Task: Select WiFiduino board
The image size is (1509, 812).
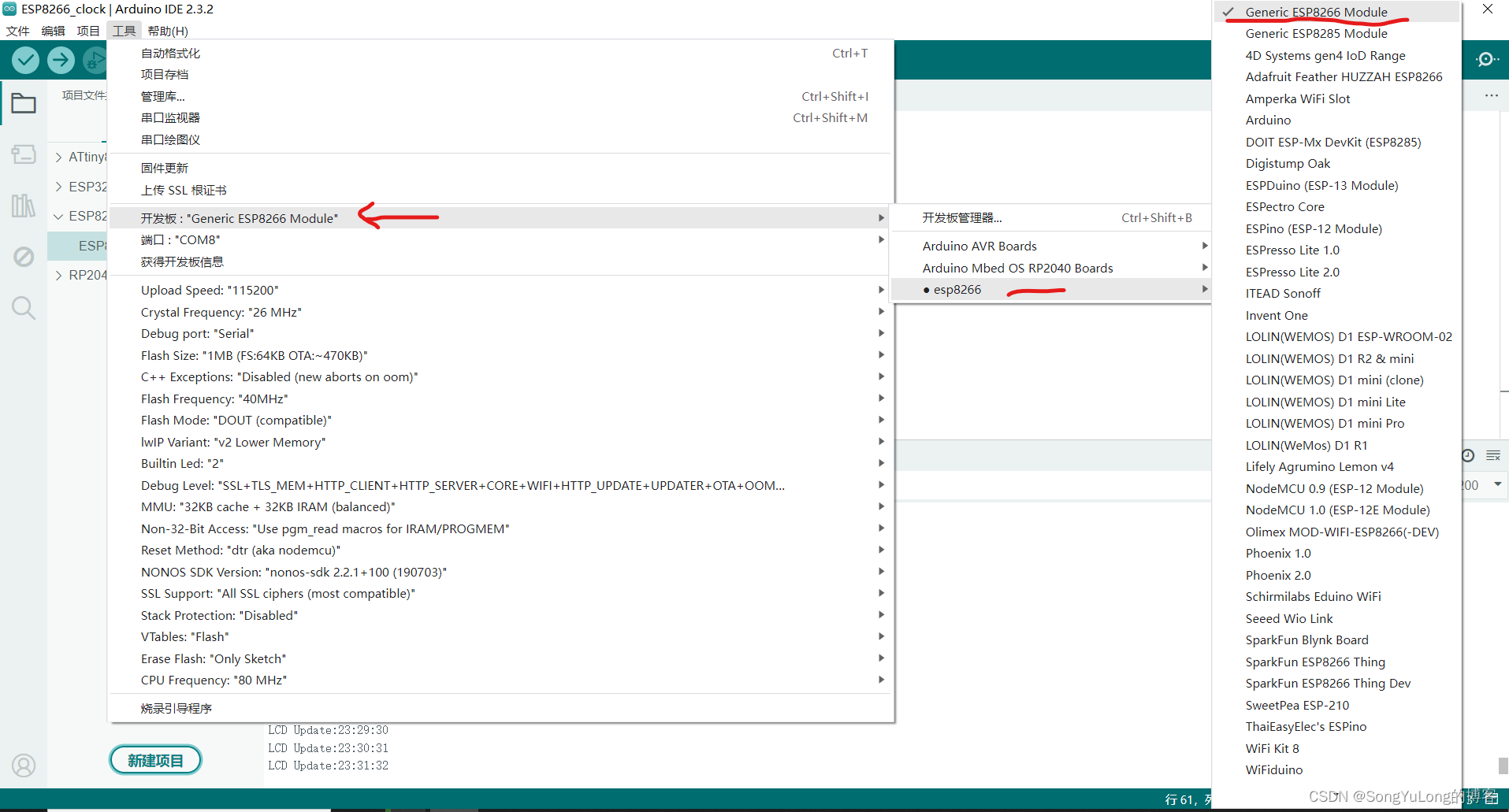Action: tap(1336, 770)
